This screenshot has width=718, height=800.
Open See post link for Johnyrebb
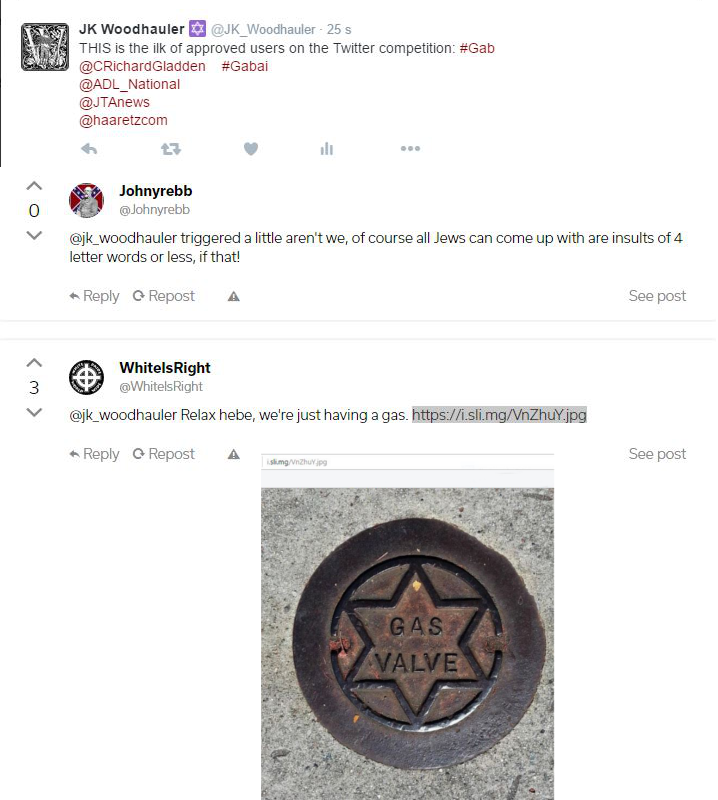click(657, 296)
